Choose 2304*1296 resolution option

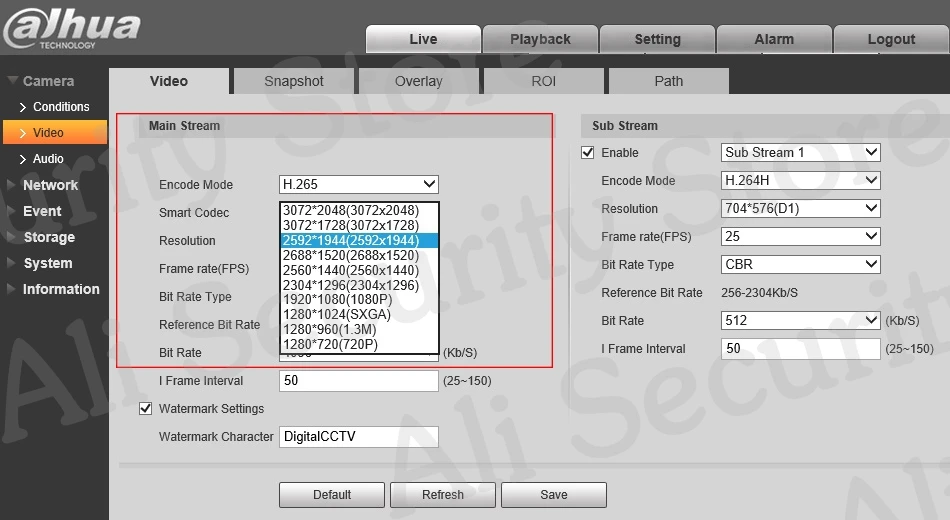tap(359, 285)
